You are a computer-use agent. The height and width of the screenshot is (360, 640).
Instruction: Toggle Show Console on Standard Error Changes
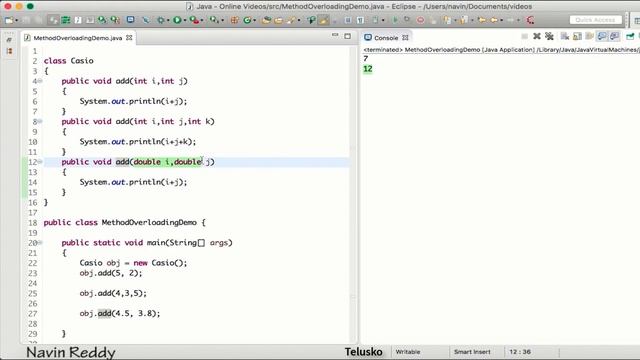pyautogui.click(x=614, y=36)
